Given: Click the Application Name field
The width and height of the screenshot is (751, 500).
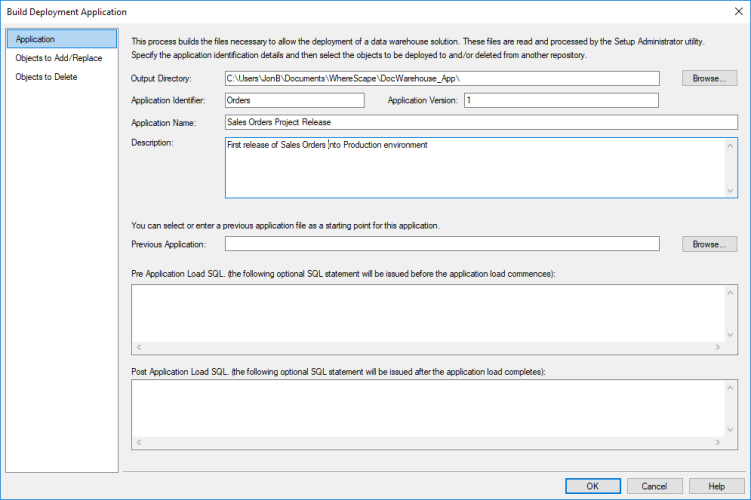Looking at the screenshot, I should (481, 122).
